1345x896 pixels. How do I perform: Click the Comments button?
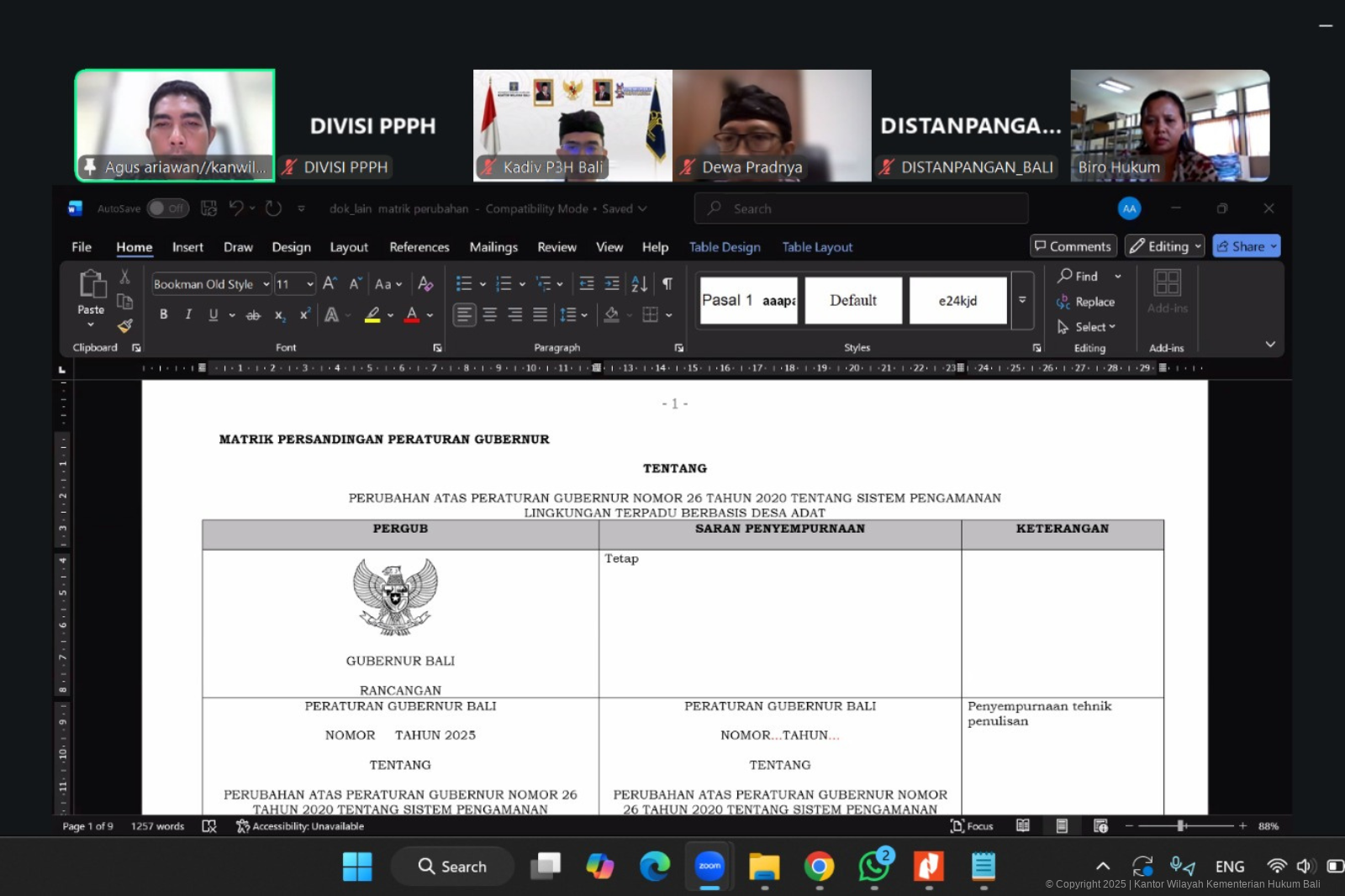coord(1073,246)
